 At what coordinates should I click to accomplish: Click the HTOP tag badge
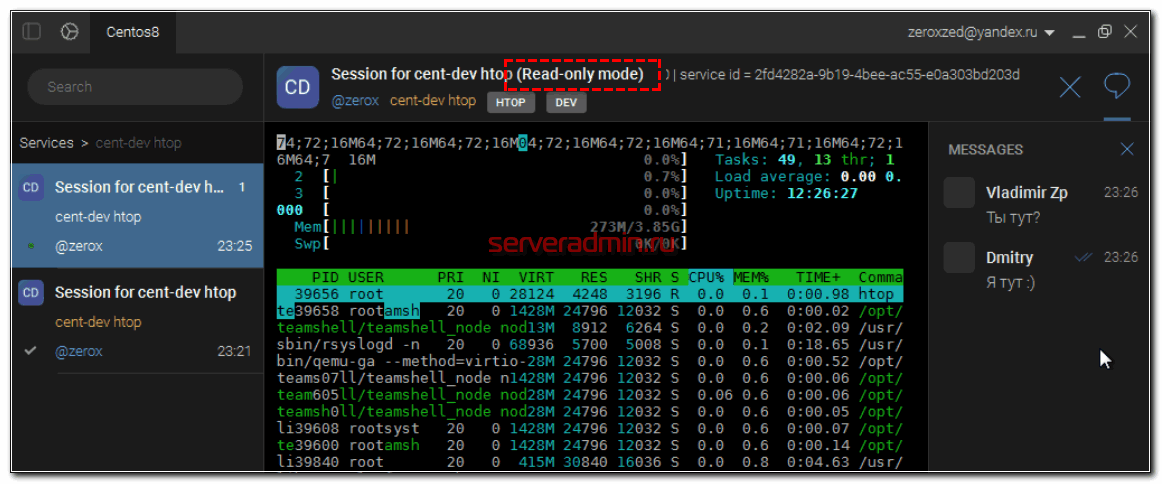click(x=512, y=102)
